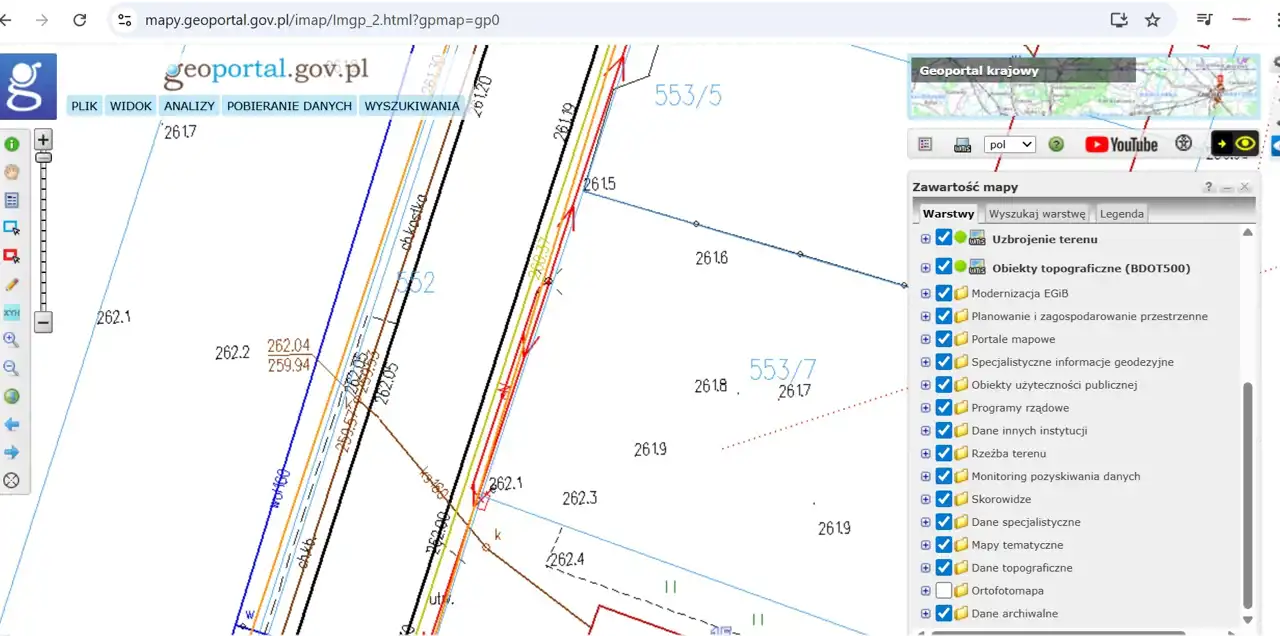
Task: Go to previous map view arrow
Action: tap(12, 424)
